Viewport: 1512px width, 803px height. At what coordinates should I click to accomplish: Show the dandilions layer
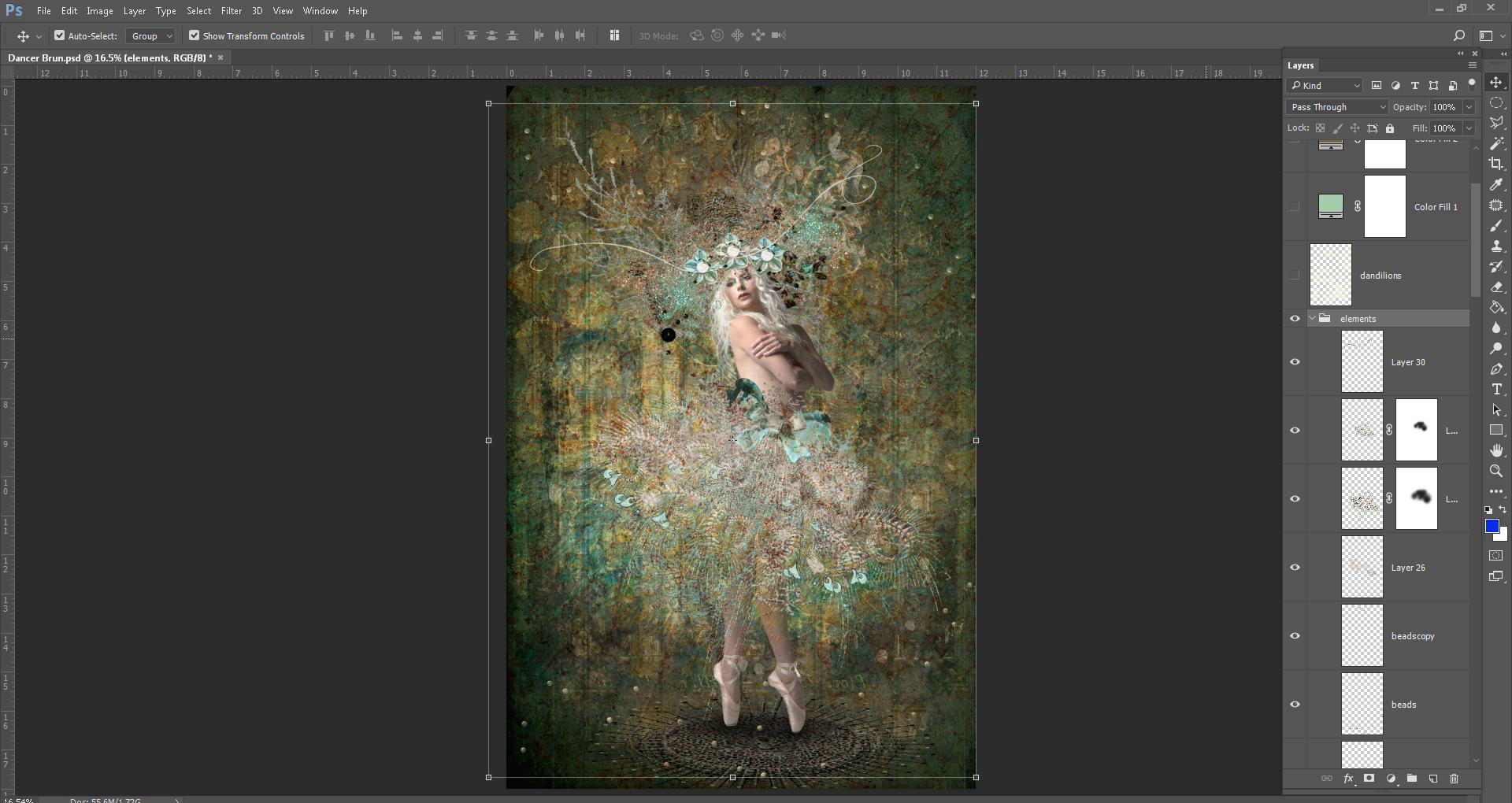[x=1295, y=276]
